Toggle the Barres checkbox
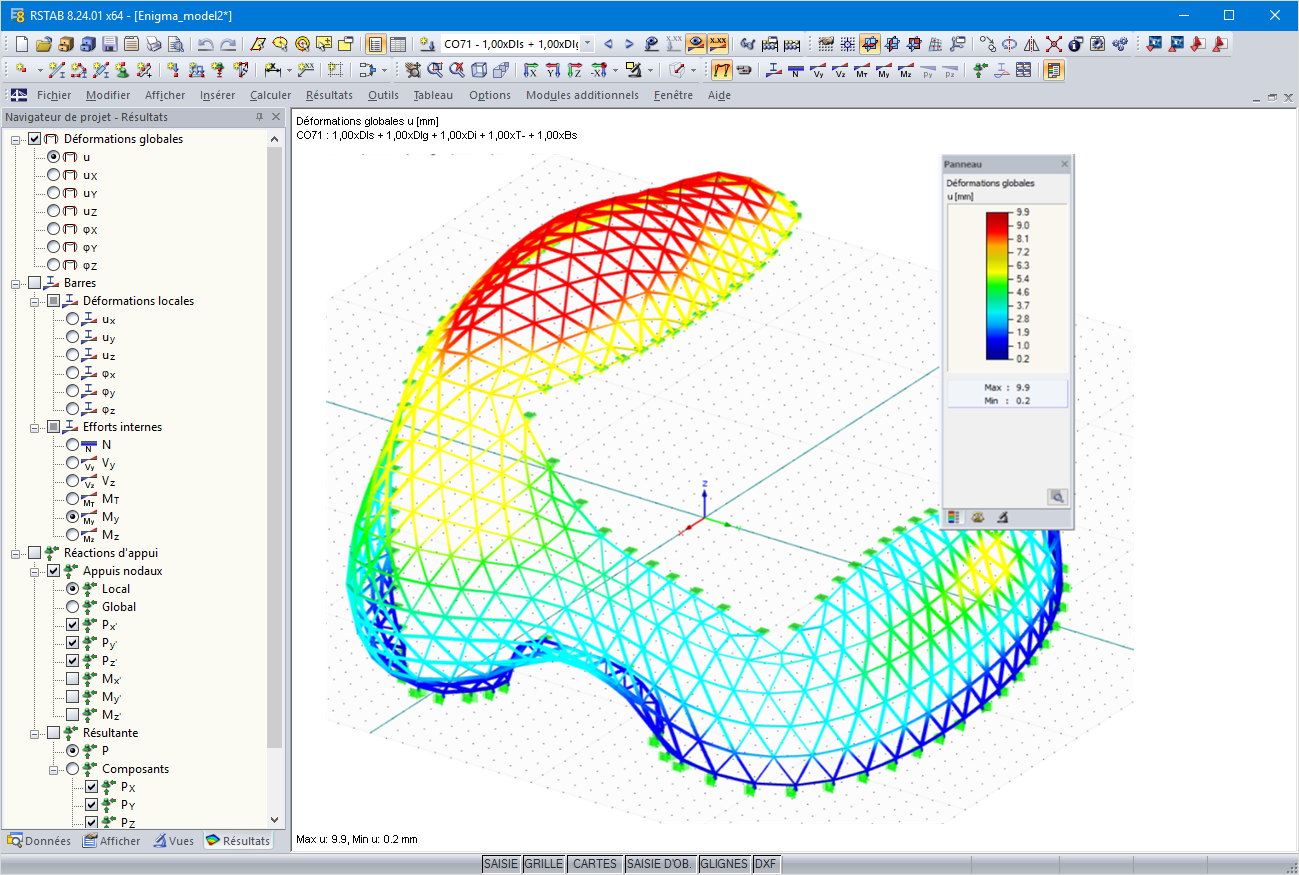 [35, 283]
